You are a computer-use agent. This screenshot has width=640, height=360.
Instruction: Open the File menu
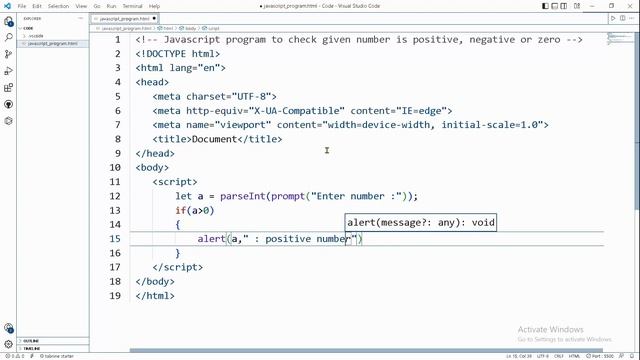[22, 6]
